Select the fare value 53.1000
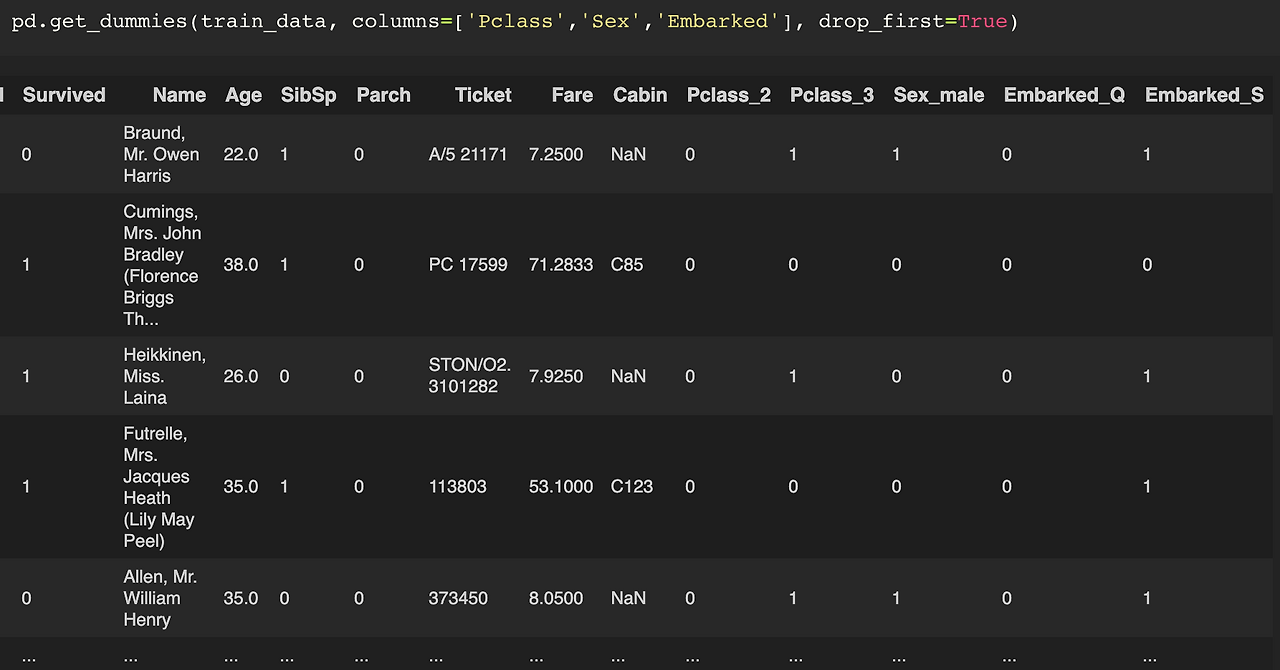 [561, 487]
